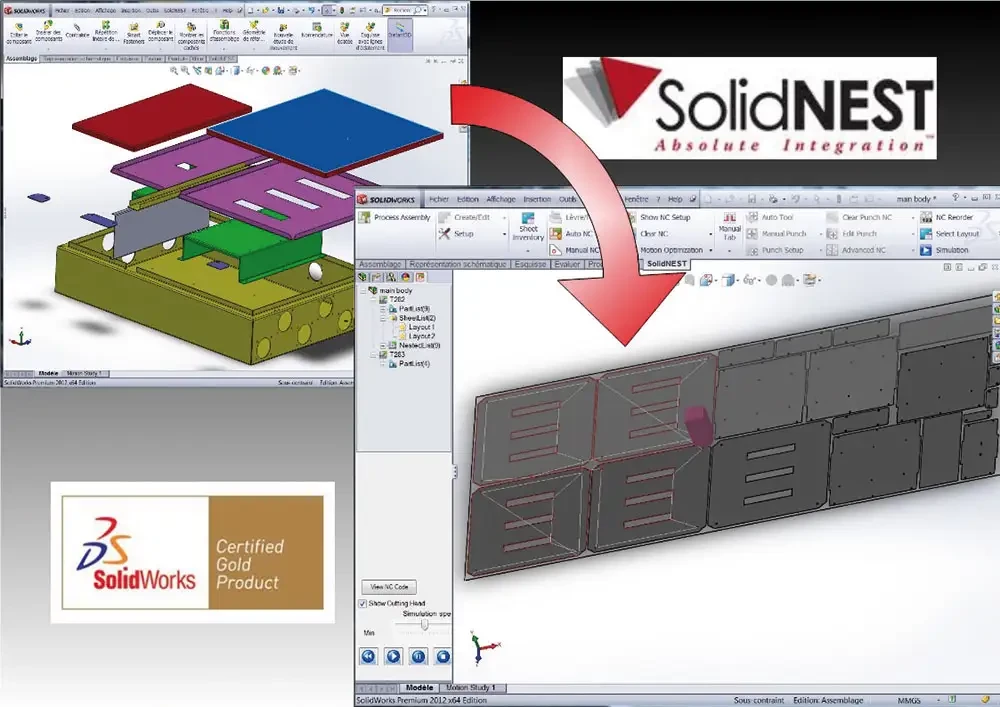Toggle Show Cutting Head checkbox
Viewport: 1000px width, 707px height.
click(x=363, y=603)
